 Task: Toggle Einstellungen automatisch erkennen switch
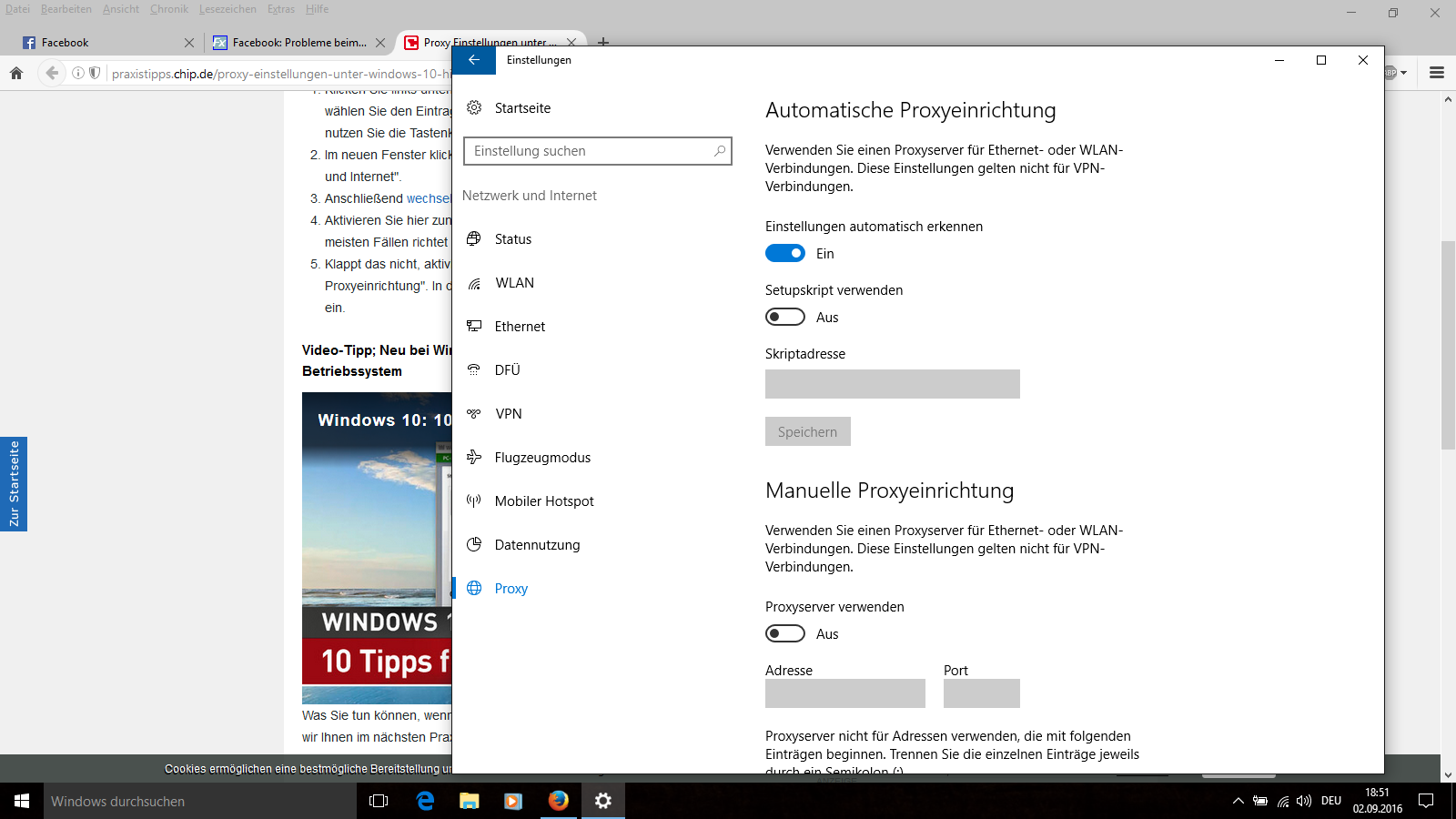click(785, 253)
